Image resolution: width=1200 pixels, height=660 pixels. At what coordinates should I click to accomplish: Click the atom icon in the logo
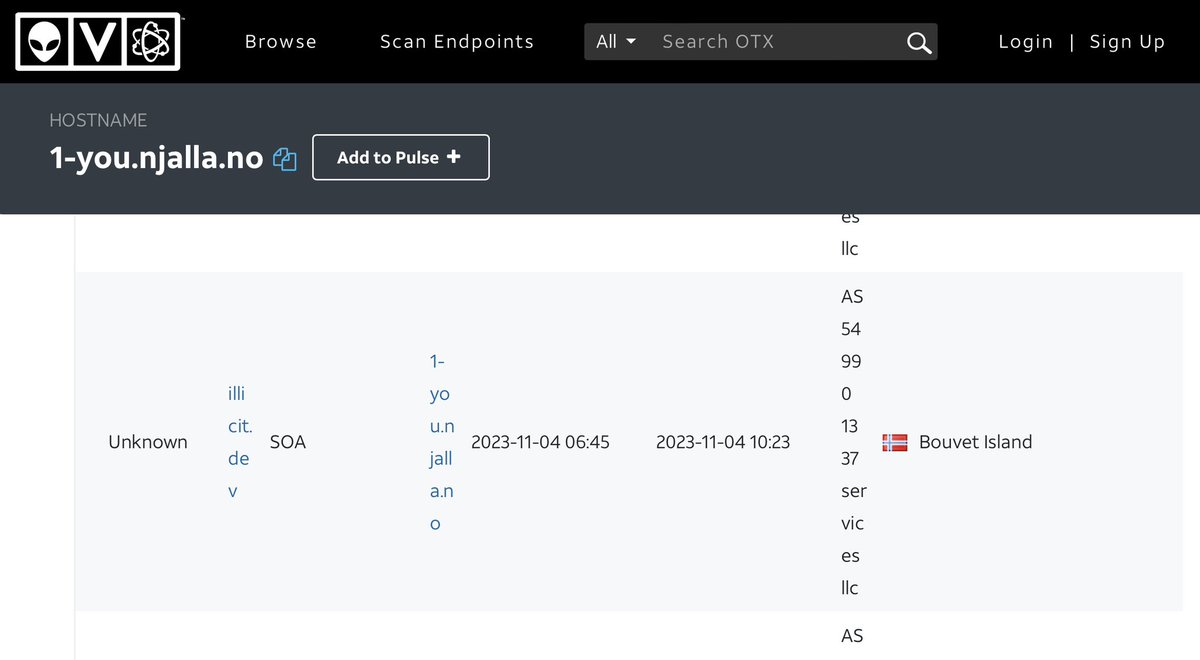click(x=151, y=42)
